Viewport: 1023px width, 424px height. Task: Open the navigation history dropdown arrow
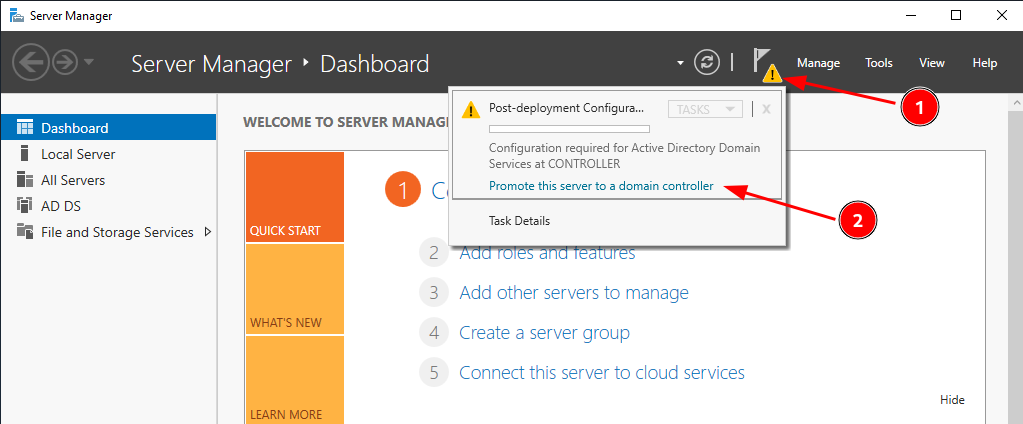[x=89, y=63]
